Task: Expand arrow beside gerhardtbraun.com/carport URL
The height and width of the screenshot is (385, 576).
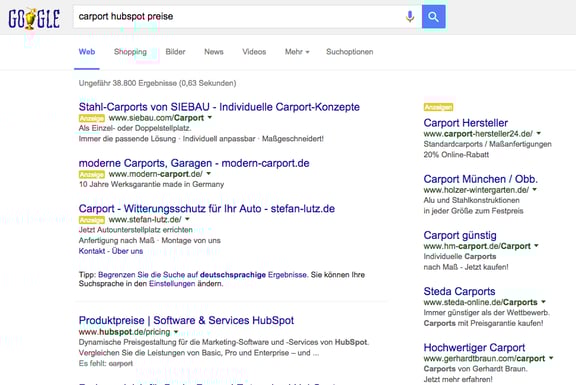Action: (551, 358)
